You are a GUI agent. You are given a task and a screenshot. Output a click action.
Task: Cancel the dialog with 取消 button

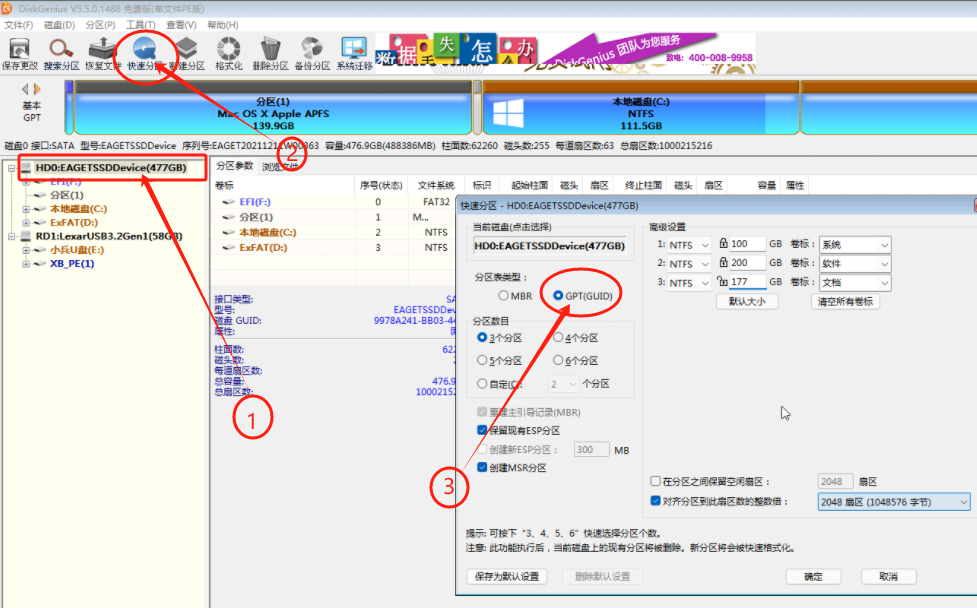(889, 576)
